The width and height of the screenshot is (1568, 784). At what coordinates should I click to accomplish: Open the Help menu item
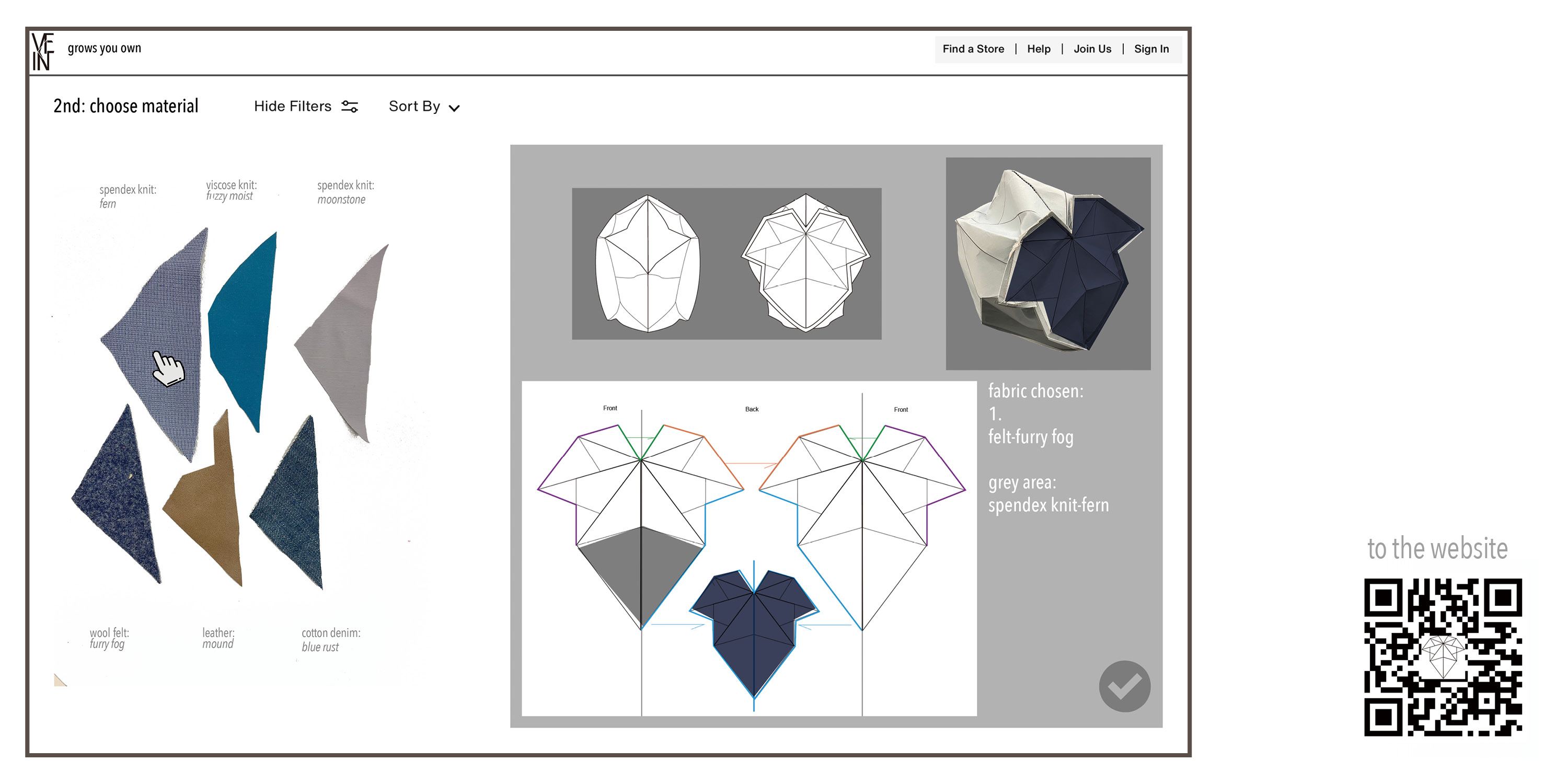(x=1039, y=49)
